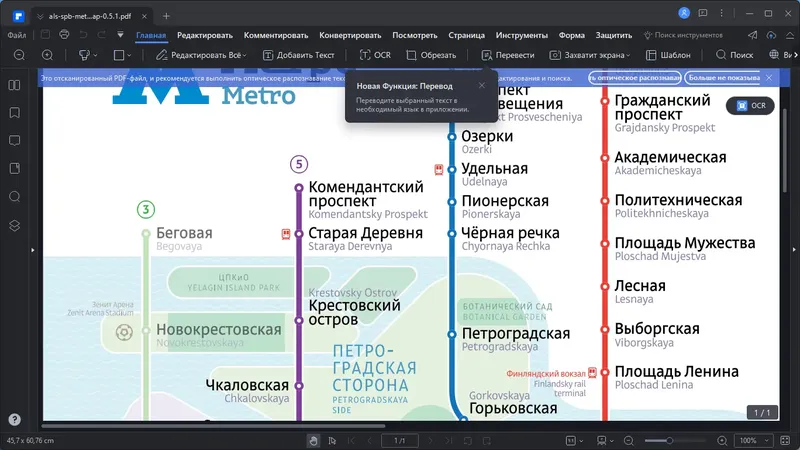Switch to the Главная tab
800x450 pixels.
point(151,35)
